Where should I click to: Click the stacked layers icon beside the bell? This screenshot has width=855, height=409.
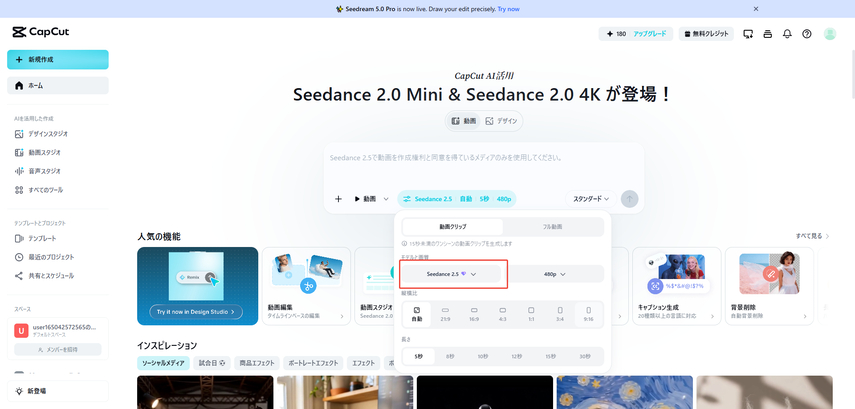(x=768, y=34)
